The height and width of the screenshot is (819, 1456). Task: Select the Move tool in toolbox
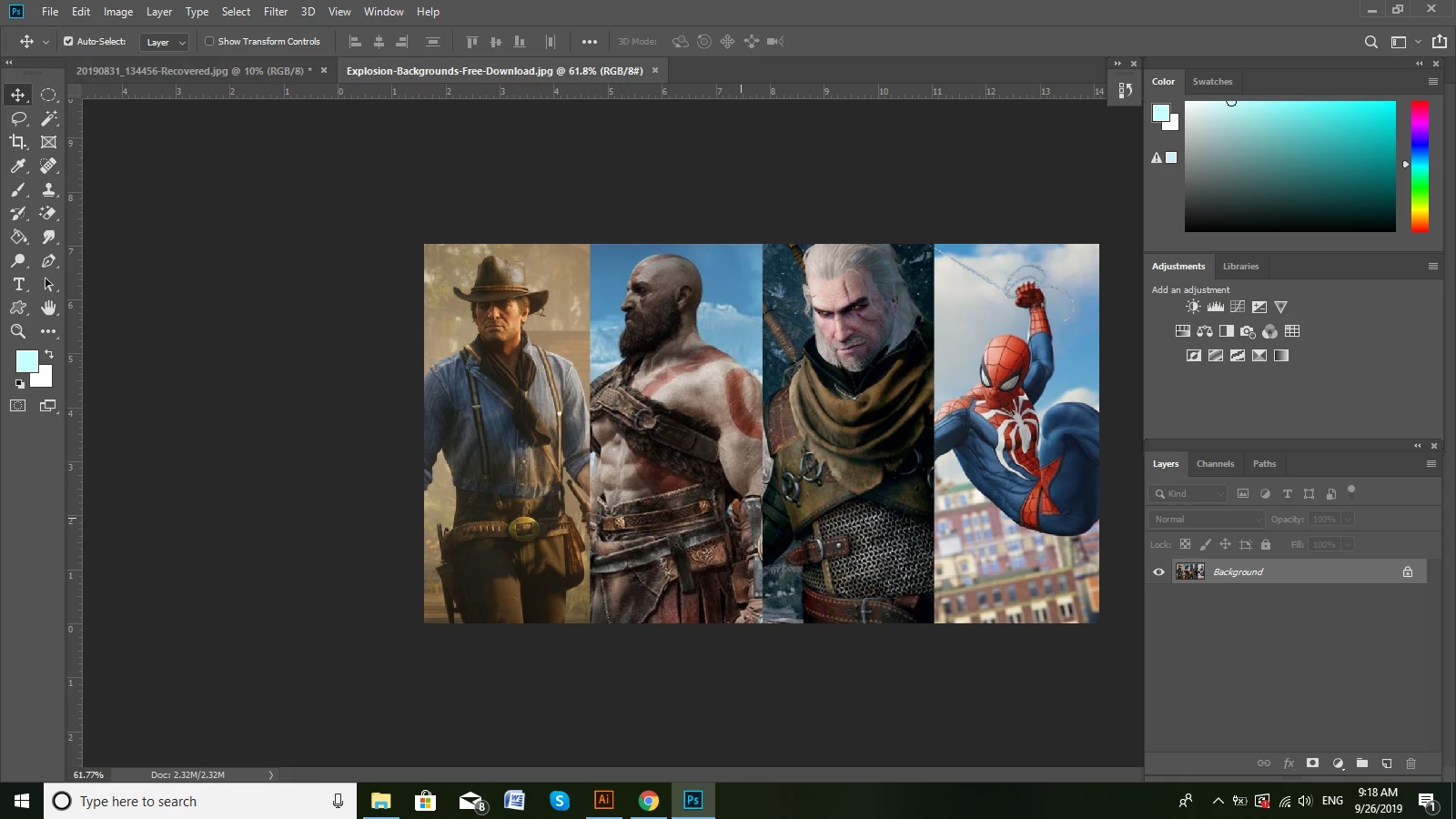tap(18, 95)
